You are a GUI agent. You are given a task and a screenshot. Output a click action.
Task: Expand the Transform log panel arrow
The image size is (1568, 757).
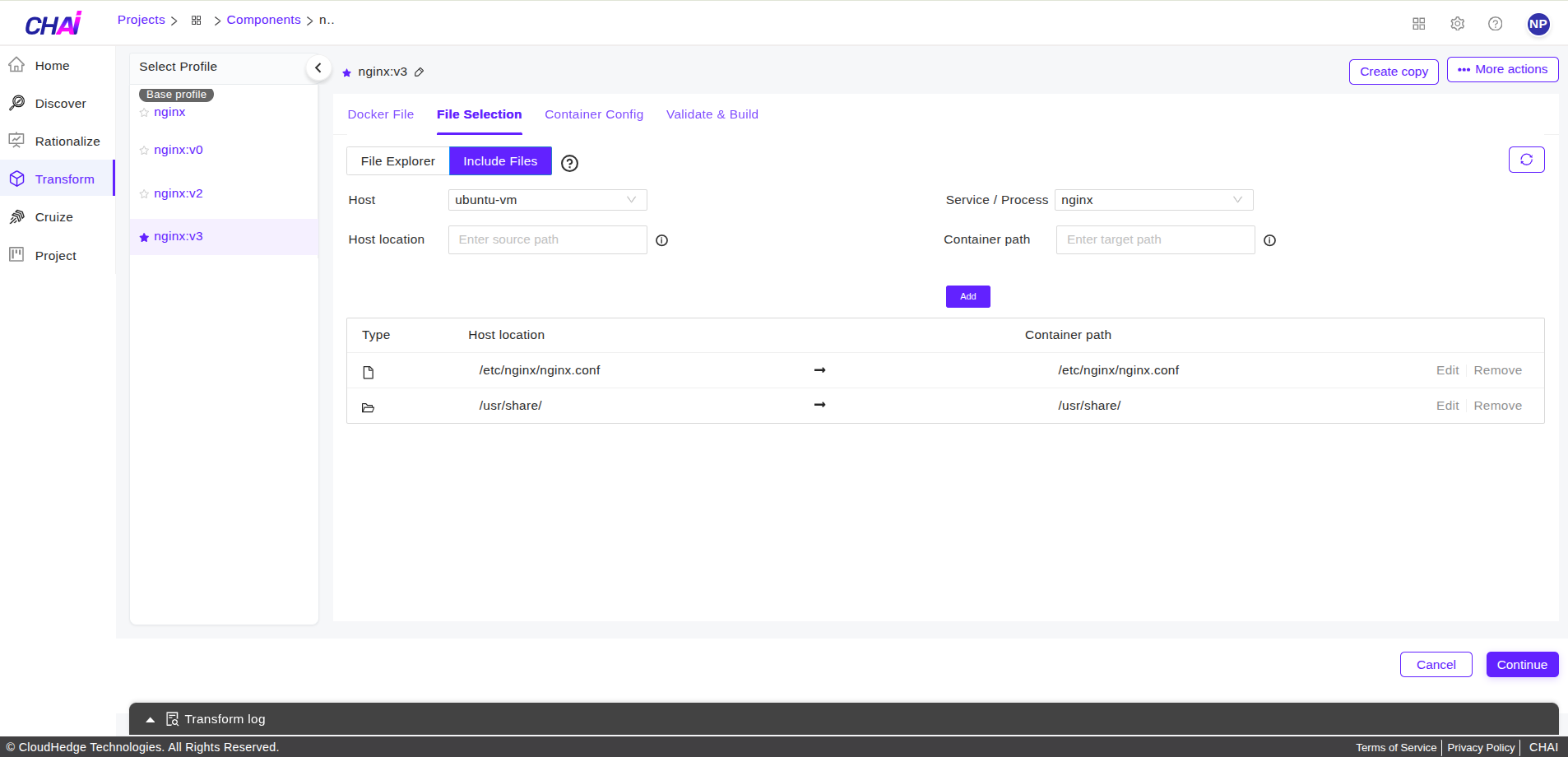pyautogui.click(x=151, y=720)
